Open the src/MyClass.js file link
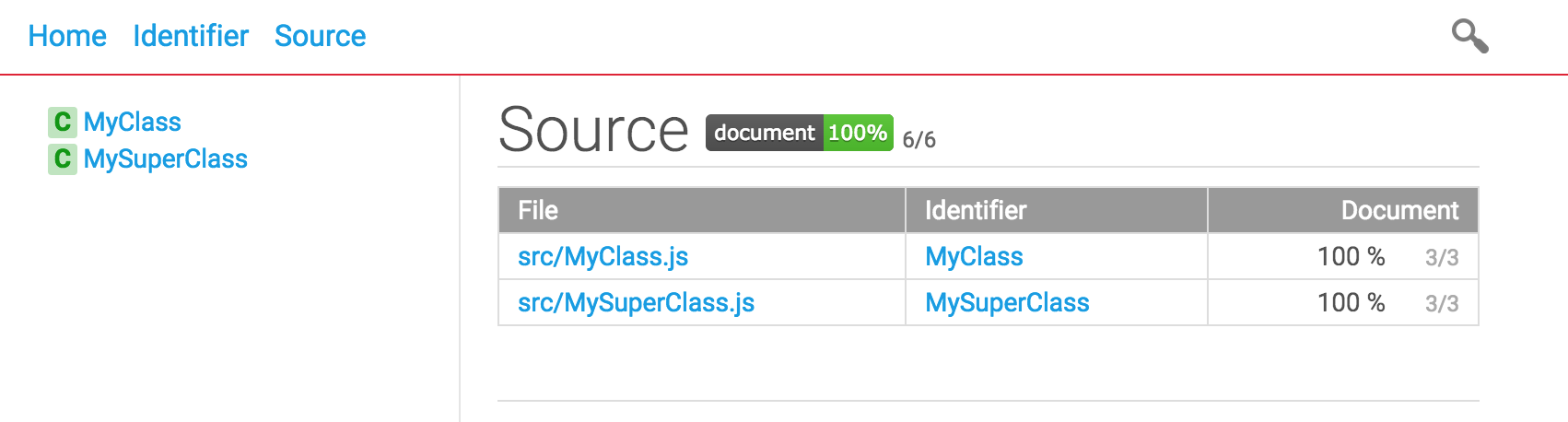 coord(603,256)
